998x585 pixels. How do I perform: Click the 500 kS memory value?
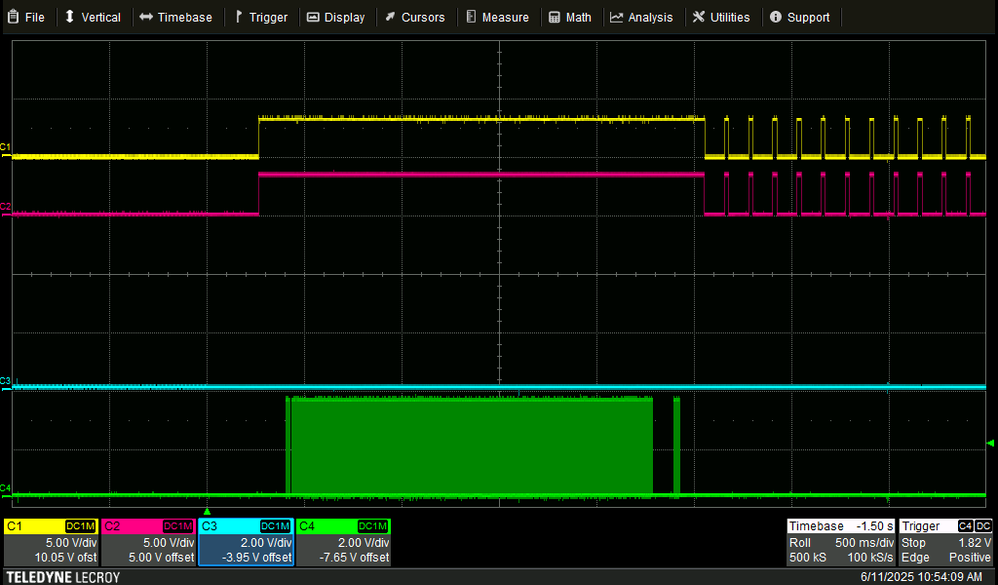tap(808, 557)
